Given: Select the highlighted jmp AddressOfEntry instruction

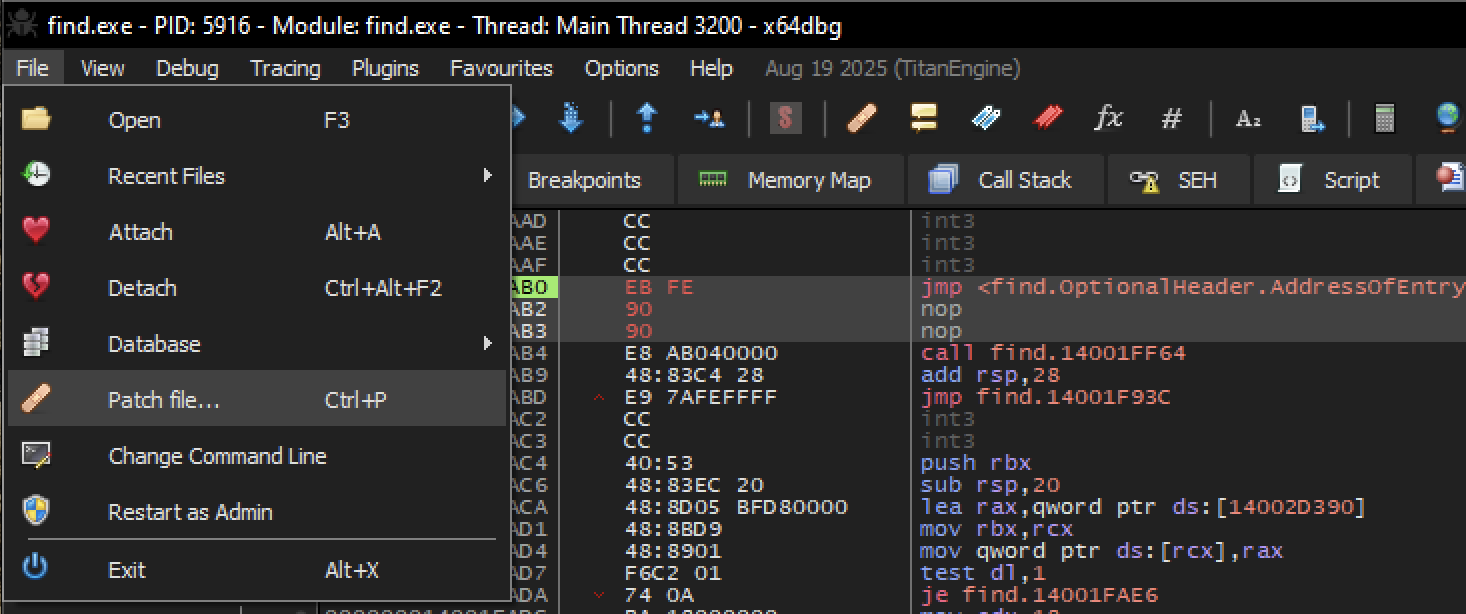Looking at the screenshot, I should 1192,287.
